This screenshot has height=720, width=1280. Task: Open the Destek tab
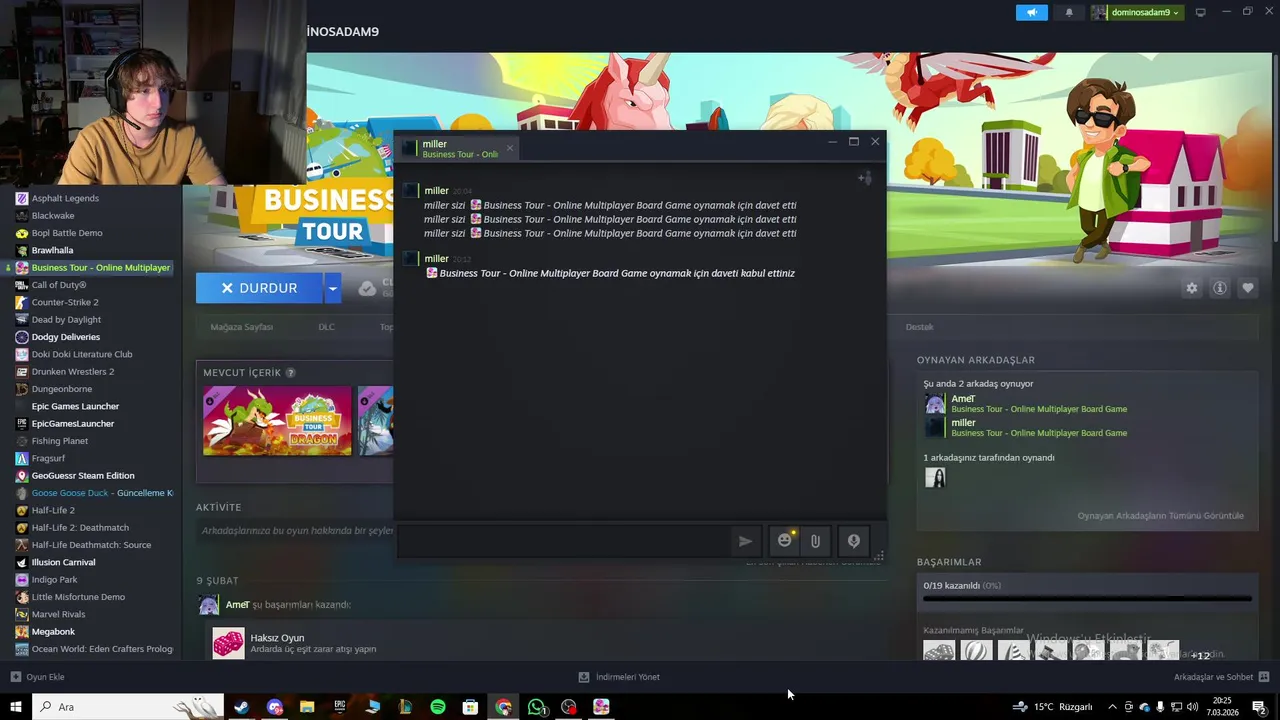919,327
